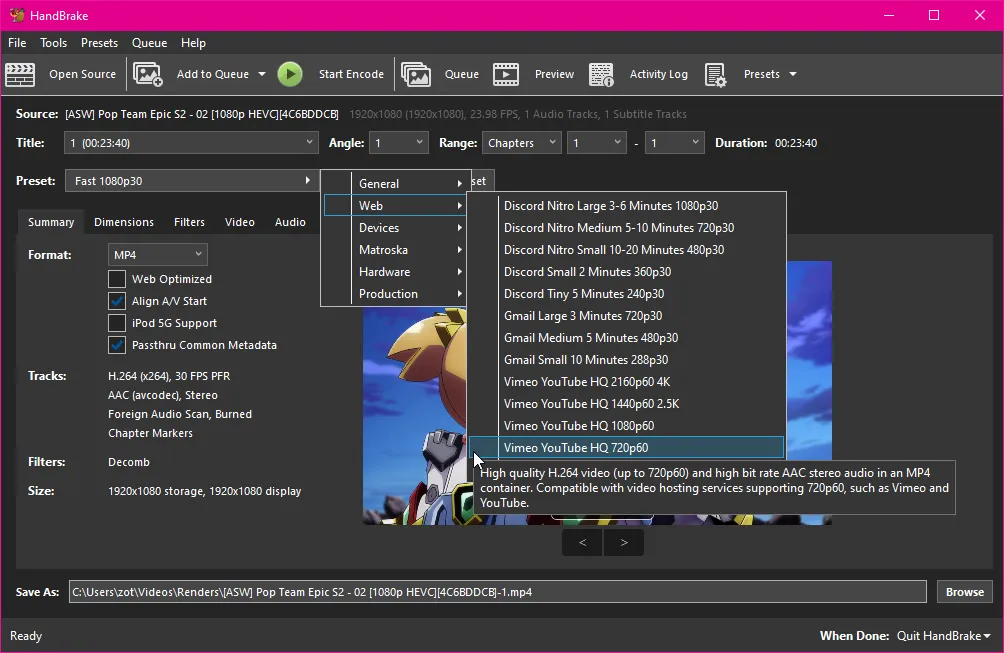This screenshot has height=653, width=1004.
Task: Click the HandBrake icon in the title bar
Action: click(x=18, y=15)
